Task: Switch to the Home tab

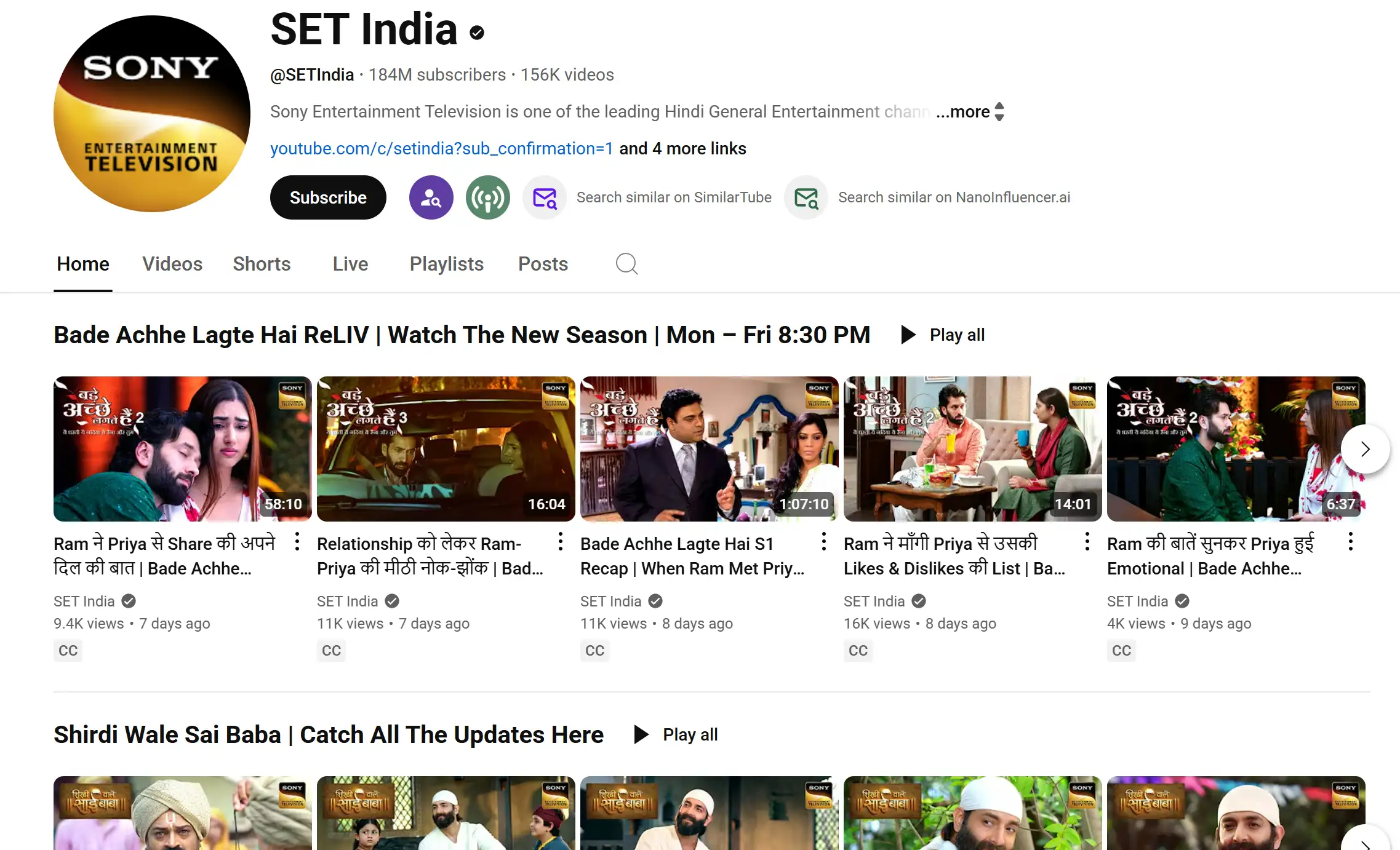Action: [83, 264]
